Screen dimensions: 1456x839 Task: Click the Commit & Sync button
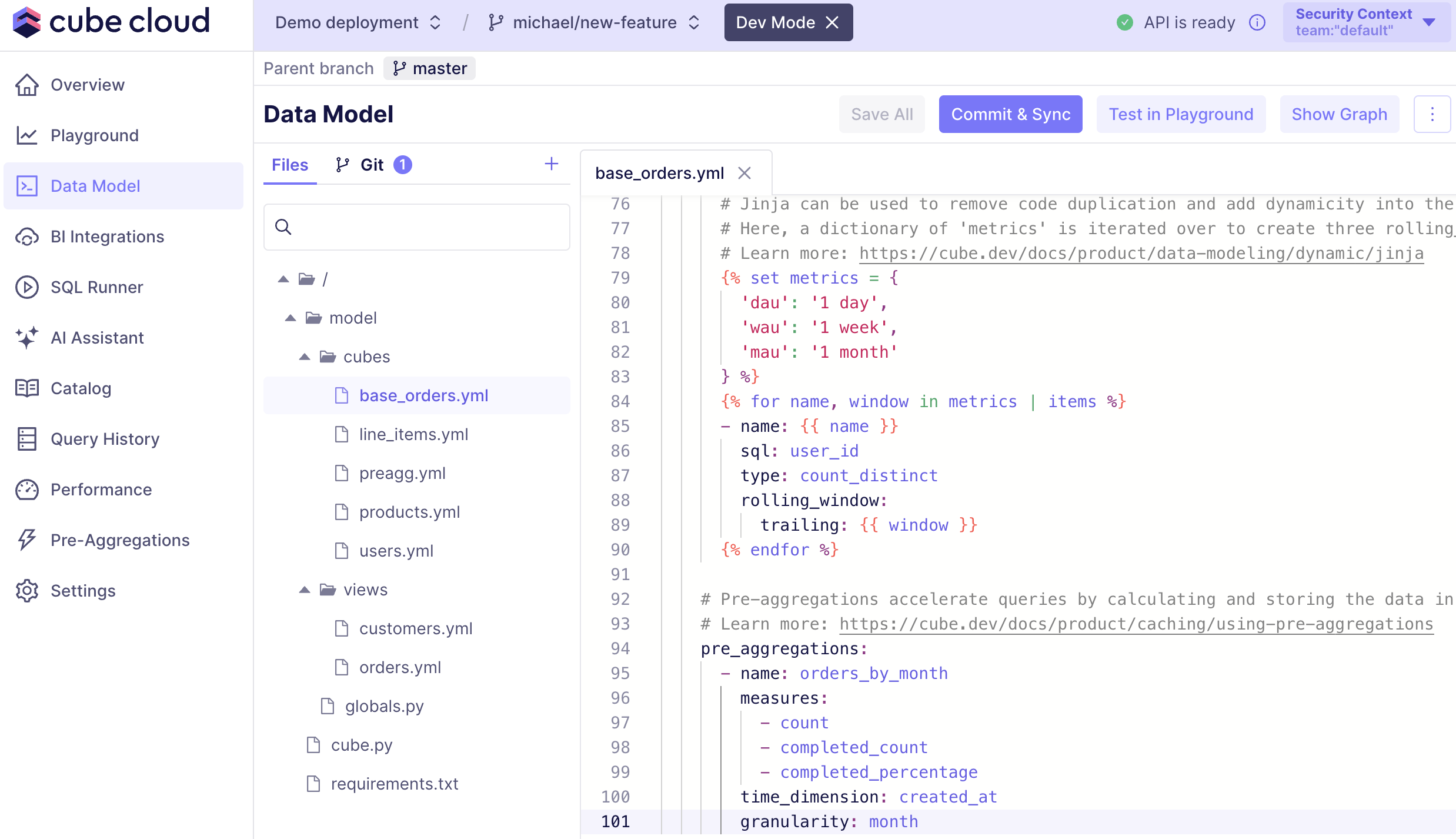[x=1010, y=114]
